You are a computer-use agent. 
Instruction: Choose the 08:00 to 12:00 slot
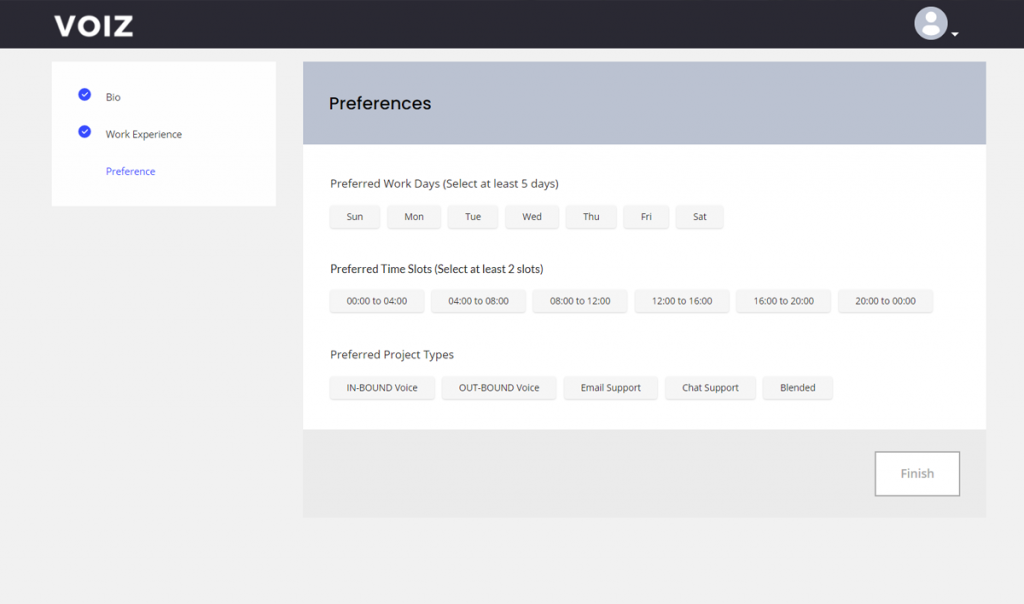(580, 301)
